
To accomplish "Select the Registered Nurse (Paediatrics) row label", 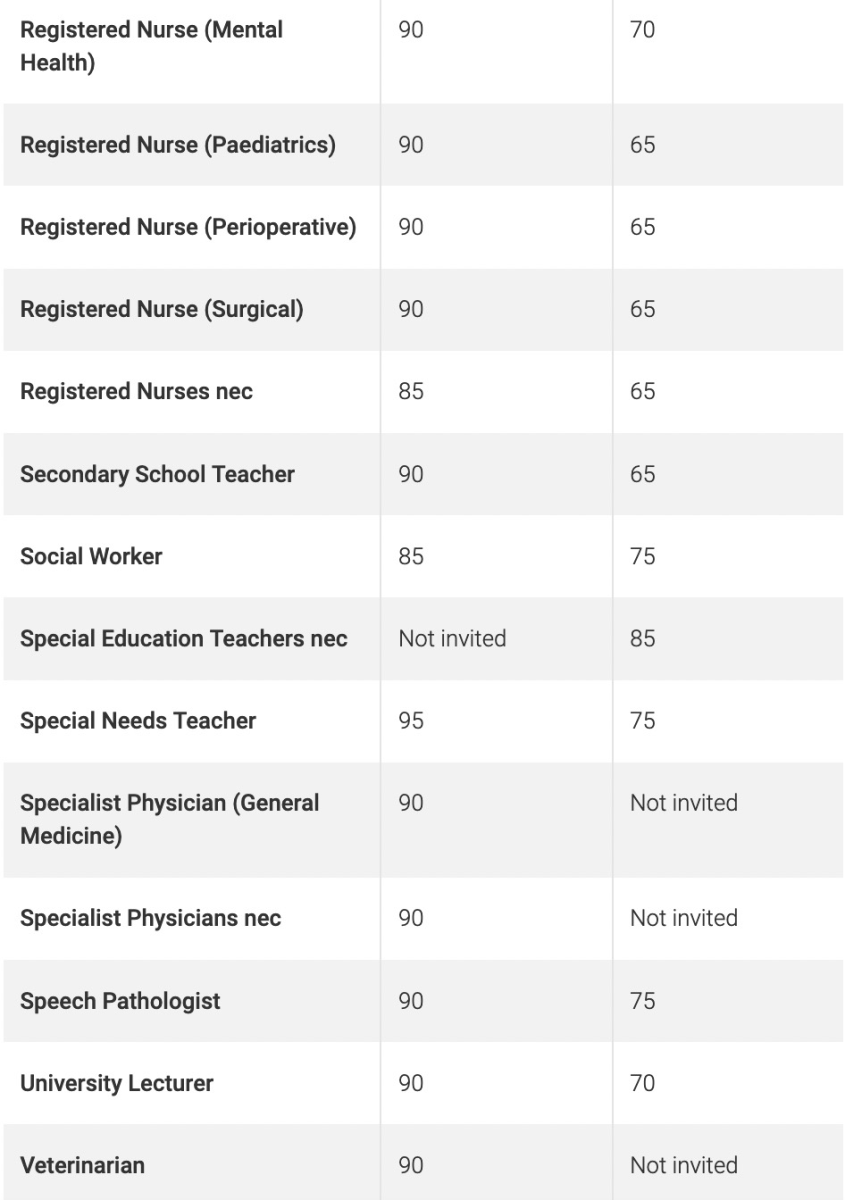I will [x=178, y=145].
